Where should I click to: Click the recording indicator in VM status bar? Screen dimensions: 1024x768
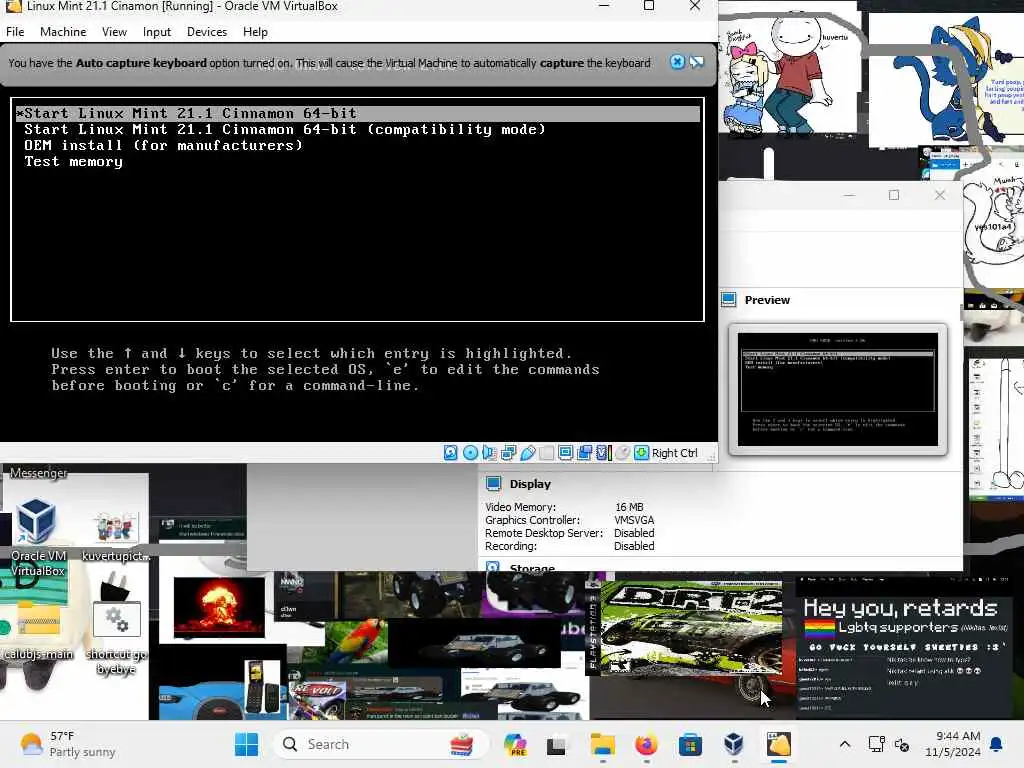(584, 453)
